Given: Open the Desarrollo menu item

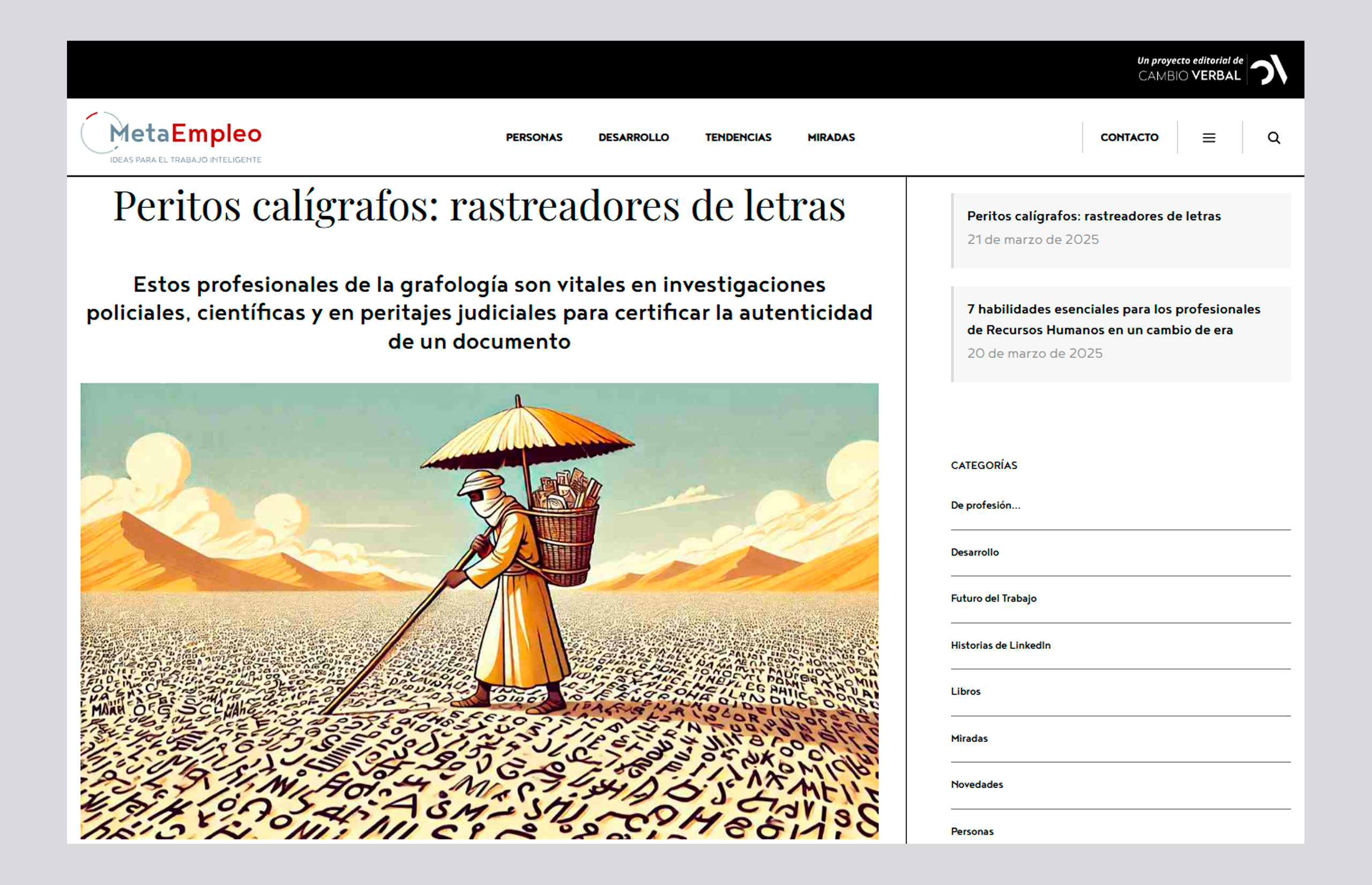Looking at the screenshot, I should point(633,137).
